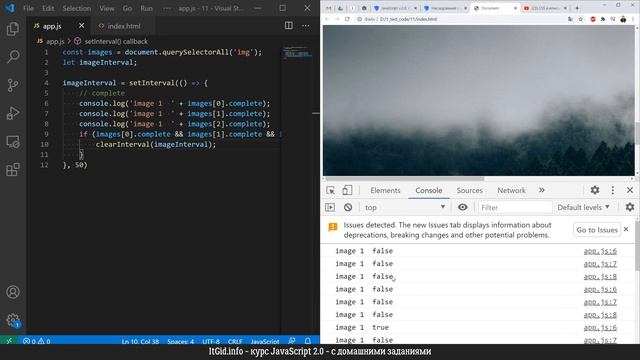Open Manage gear in VS Code

[13, 320]
